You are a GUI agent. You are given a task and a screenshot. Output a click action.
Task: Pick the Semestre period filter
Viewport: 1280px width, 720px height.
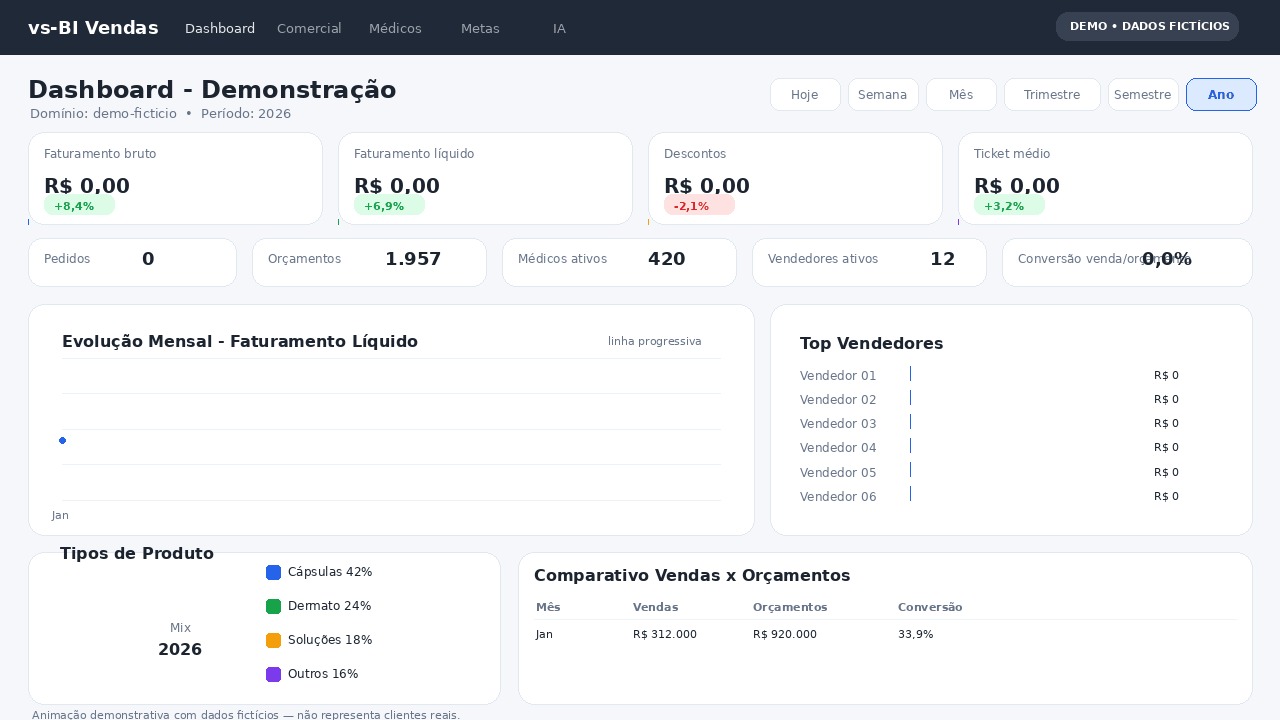(1143, 94)
